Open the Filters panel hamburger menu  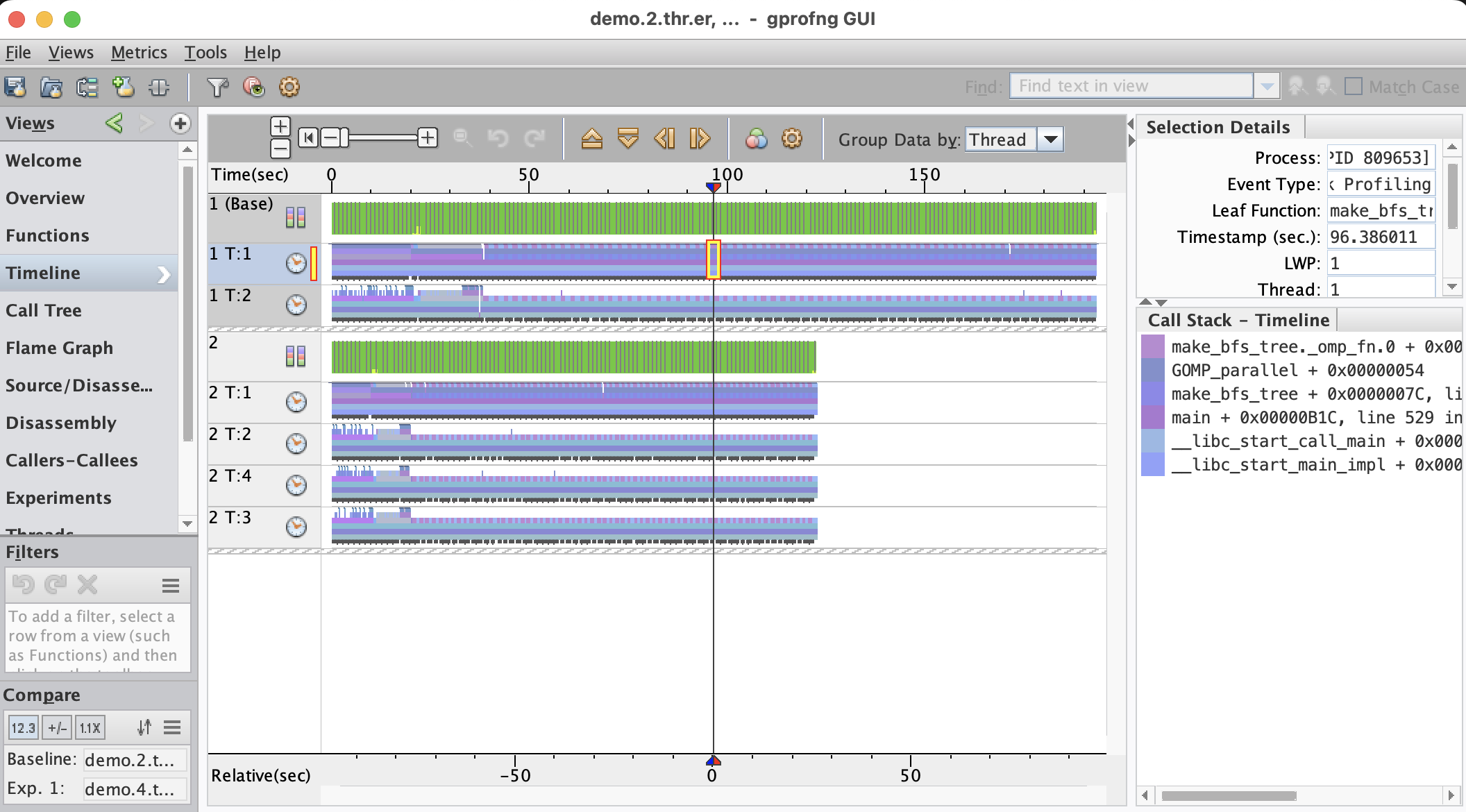click(x=171, y=586)
